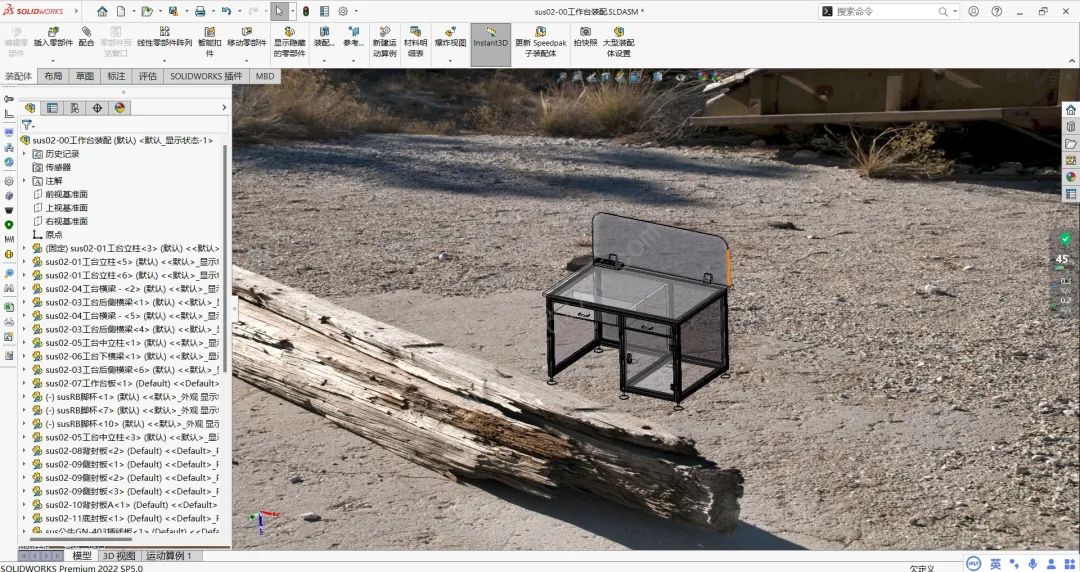Open the feature tree filter dropdown
1080x572 pixels.
[28, 125]
